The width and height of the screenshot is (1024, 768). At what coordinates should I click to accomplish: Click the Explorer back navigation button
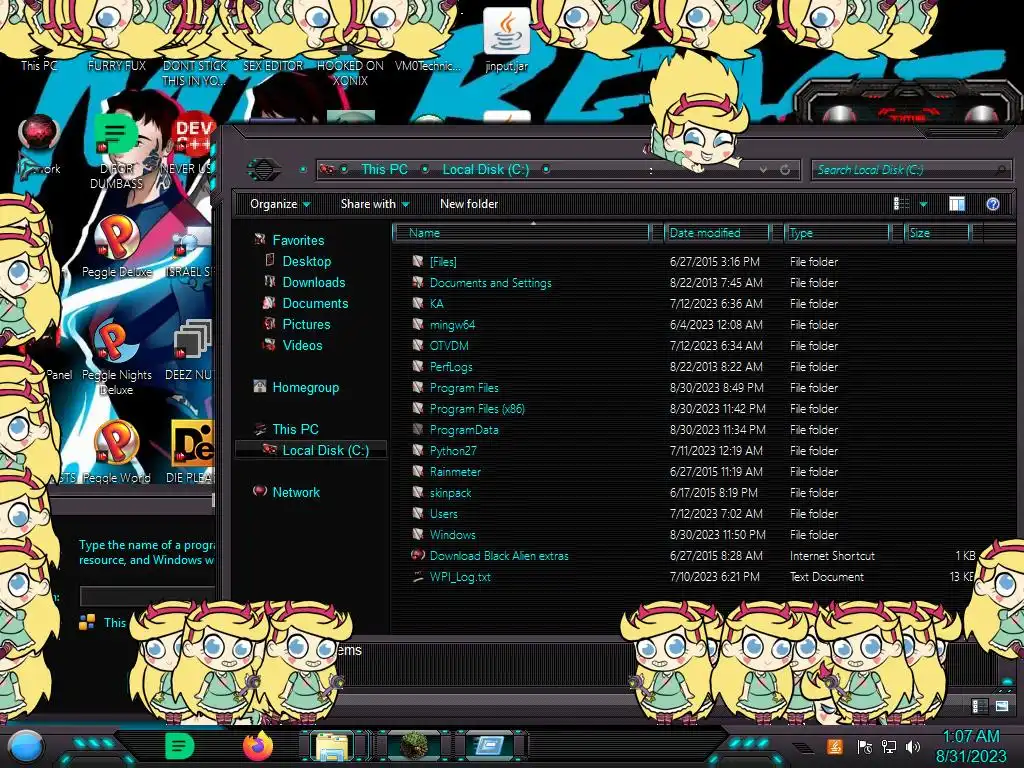tap(264, 170)
